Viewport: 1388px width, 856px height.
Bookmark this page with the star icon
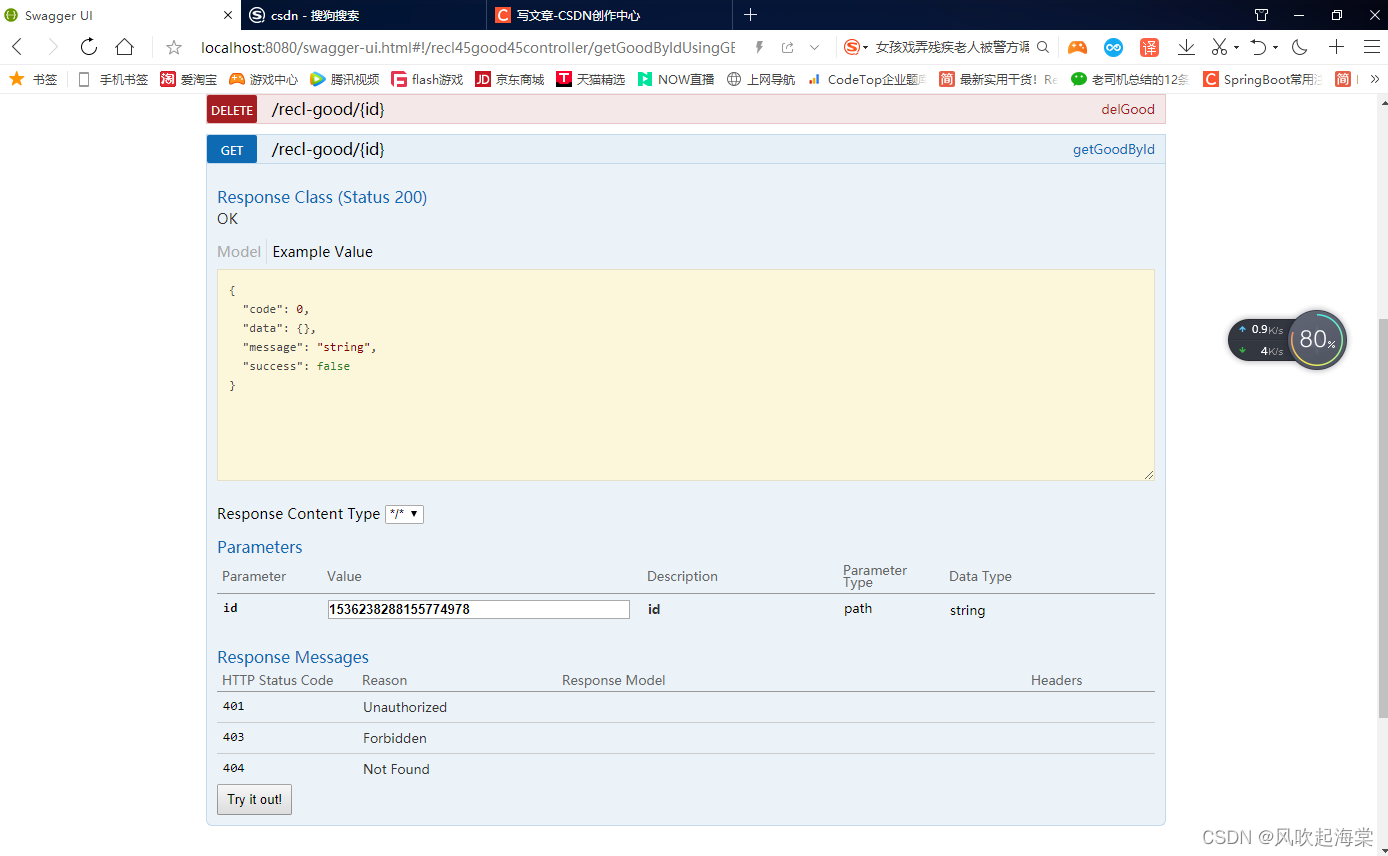174,47
